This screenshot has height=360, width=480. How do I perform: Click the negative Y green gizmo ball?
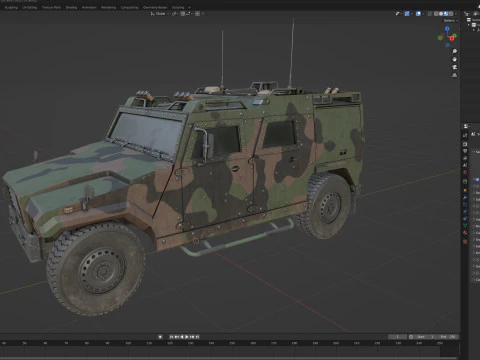440,38
